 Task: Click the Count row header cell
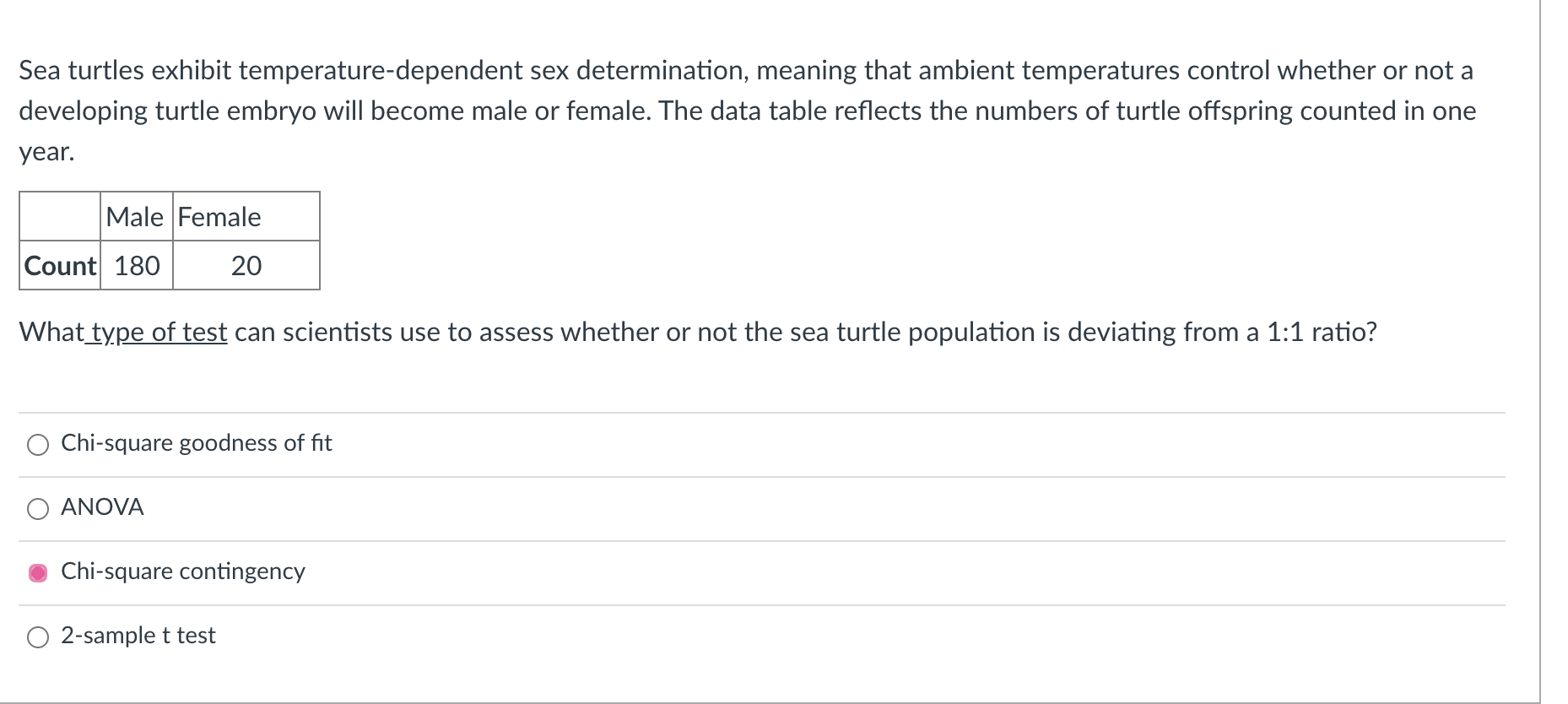click(x=60, y=266)
